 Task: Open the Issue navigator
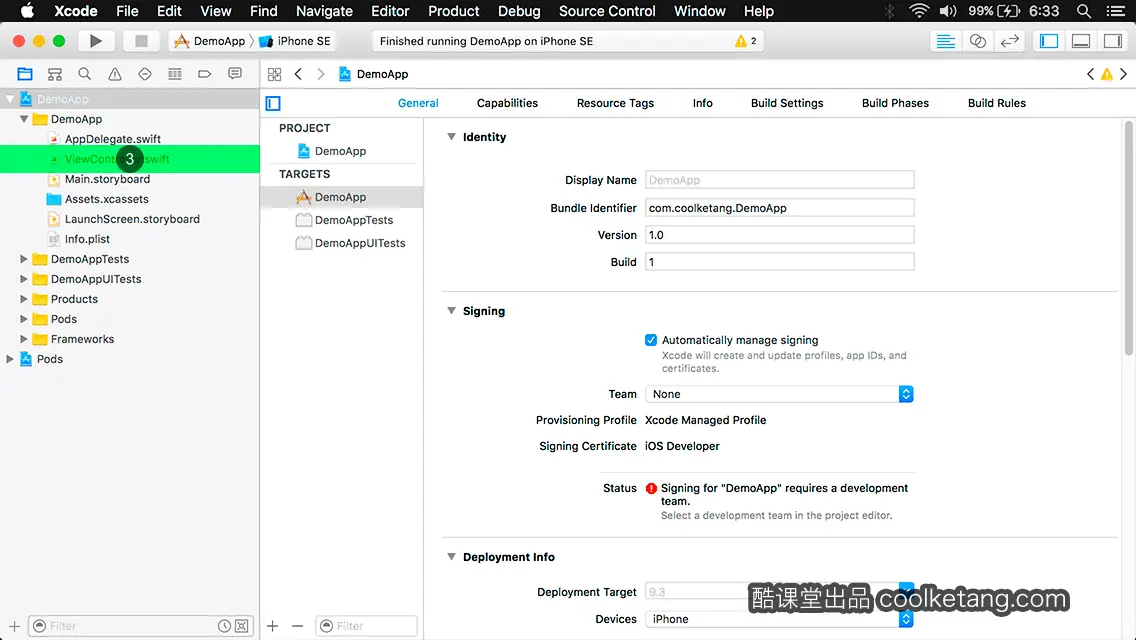[x=114, y=74]
